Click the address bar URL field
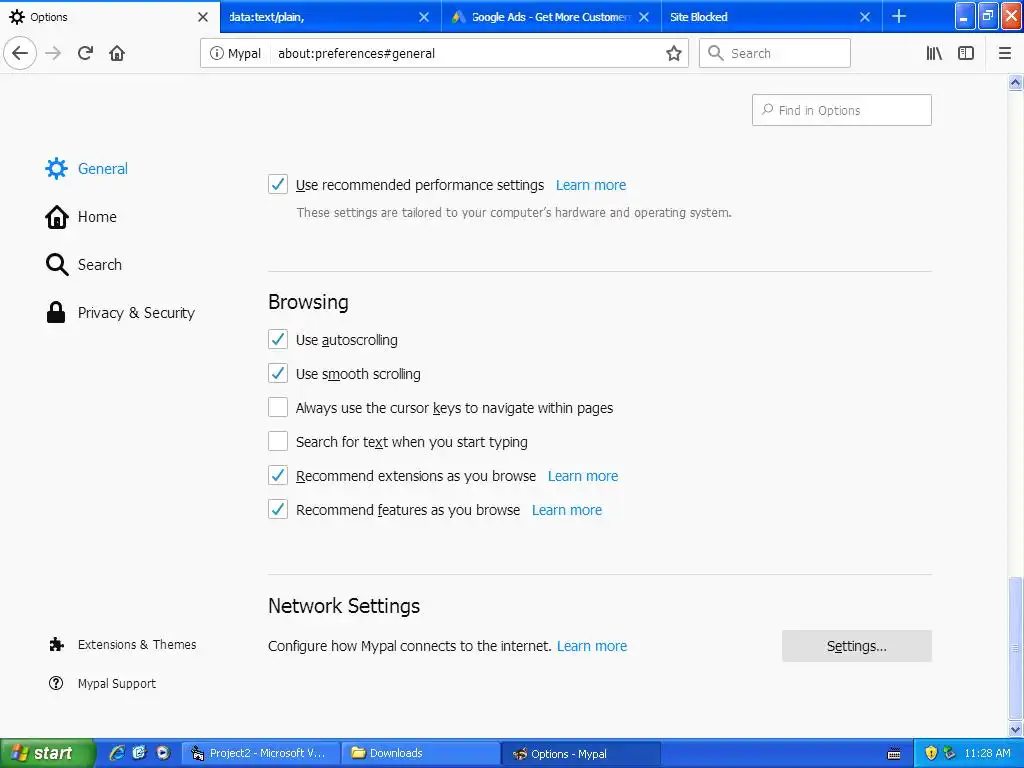 tap(467, 53)
